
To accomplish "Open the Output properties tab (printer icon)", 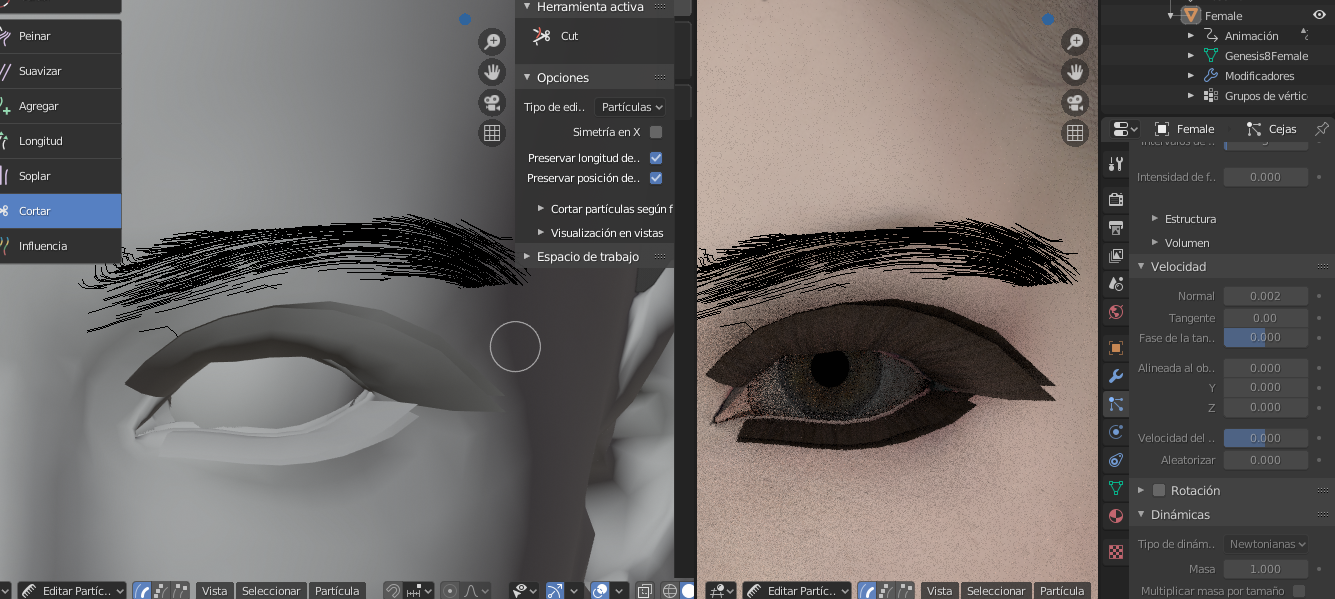I will click(x=1116, y=228).
